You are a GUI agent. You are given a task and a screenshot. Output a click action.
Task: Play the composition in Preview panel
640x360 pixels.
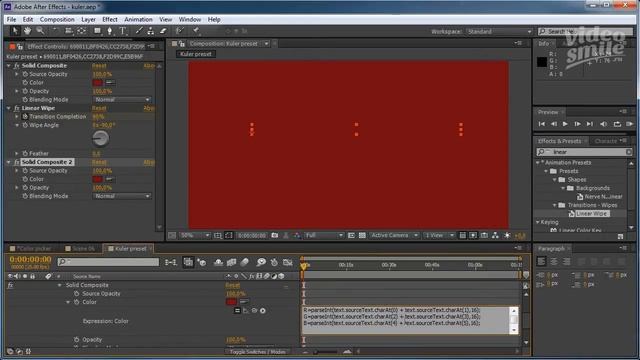(565, 124)
